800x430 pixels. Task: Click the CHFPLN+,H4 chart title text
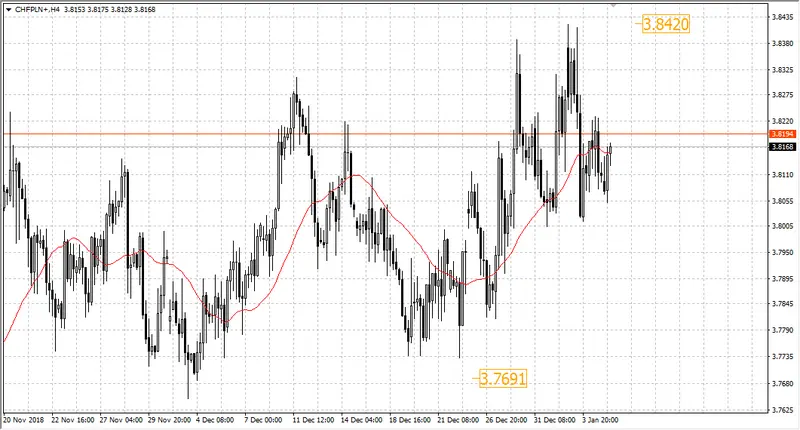(39, 10)
